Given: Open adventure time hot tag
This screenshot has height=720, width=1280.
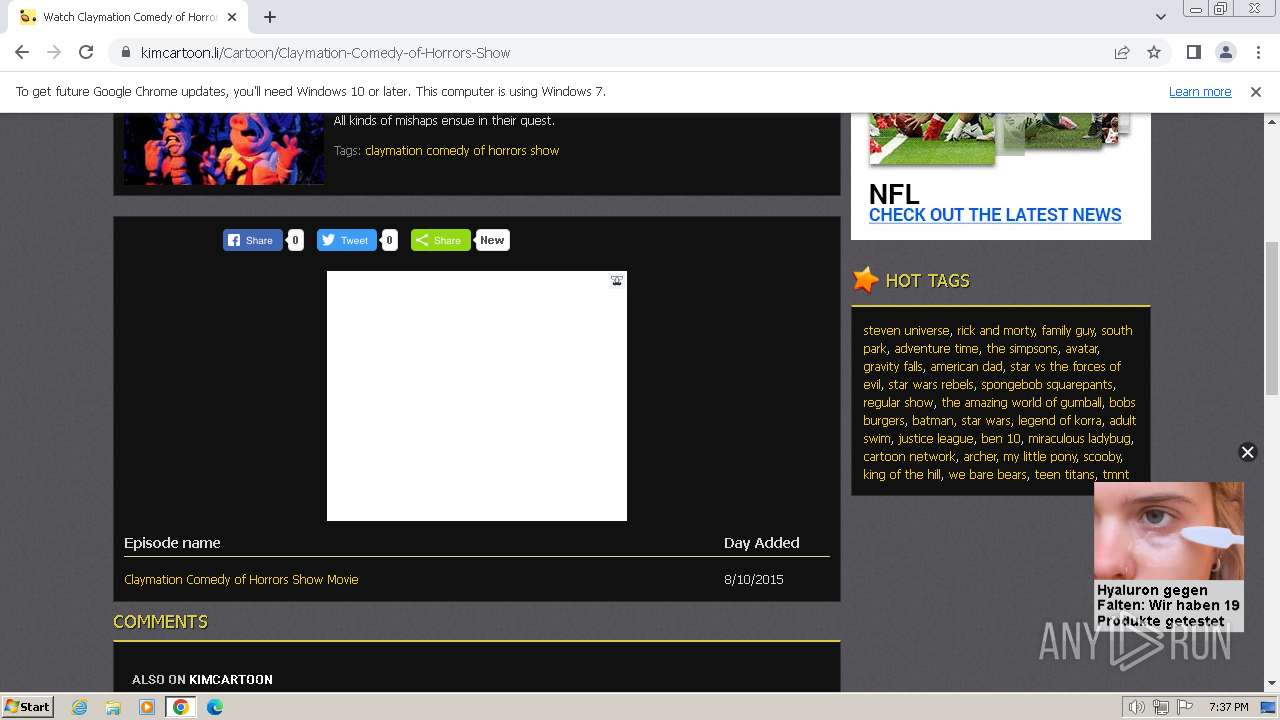Looking at the screenshot, I should 936,348.
